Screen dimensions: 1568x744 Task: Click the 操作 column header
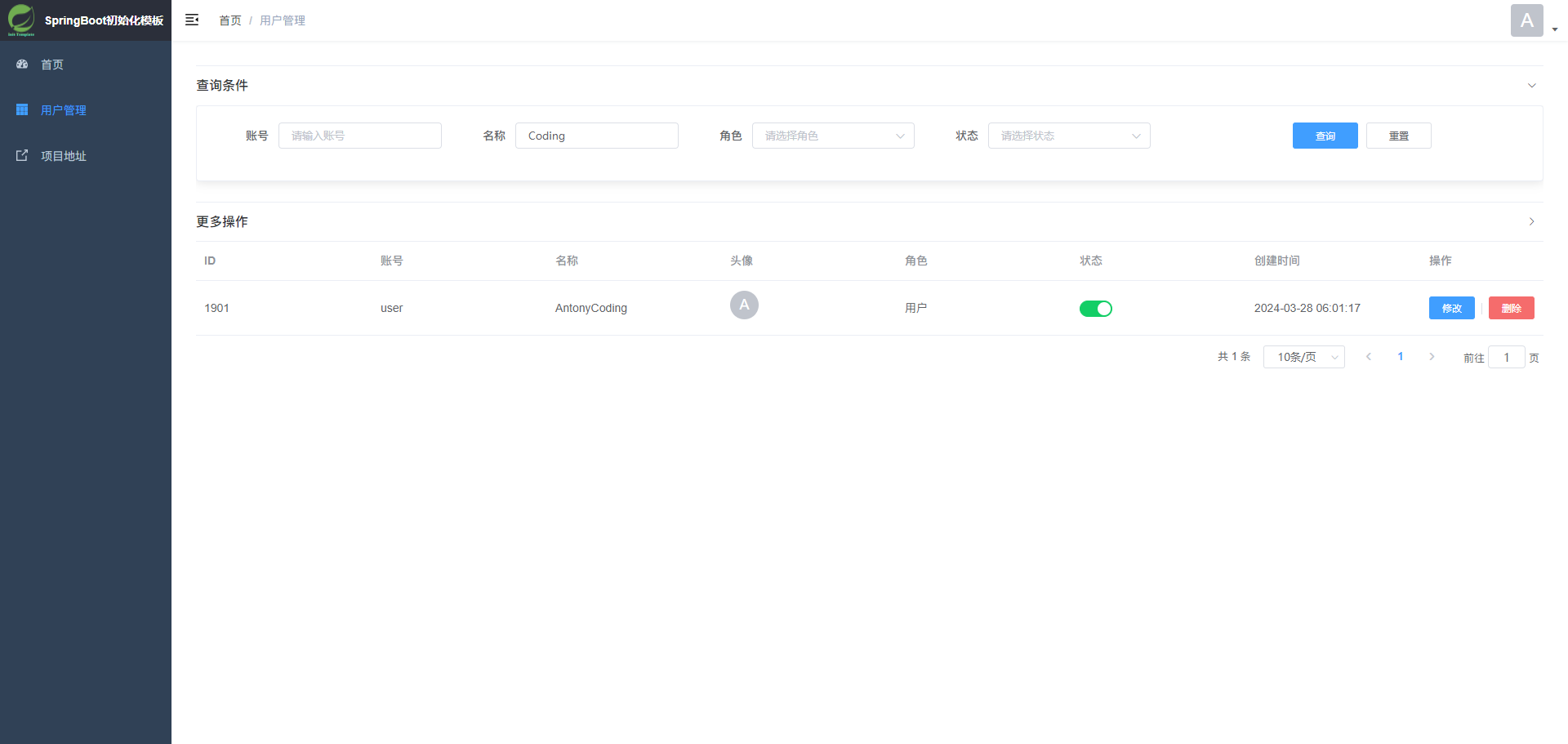[x=1441, y=261]
